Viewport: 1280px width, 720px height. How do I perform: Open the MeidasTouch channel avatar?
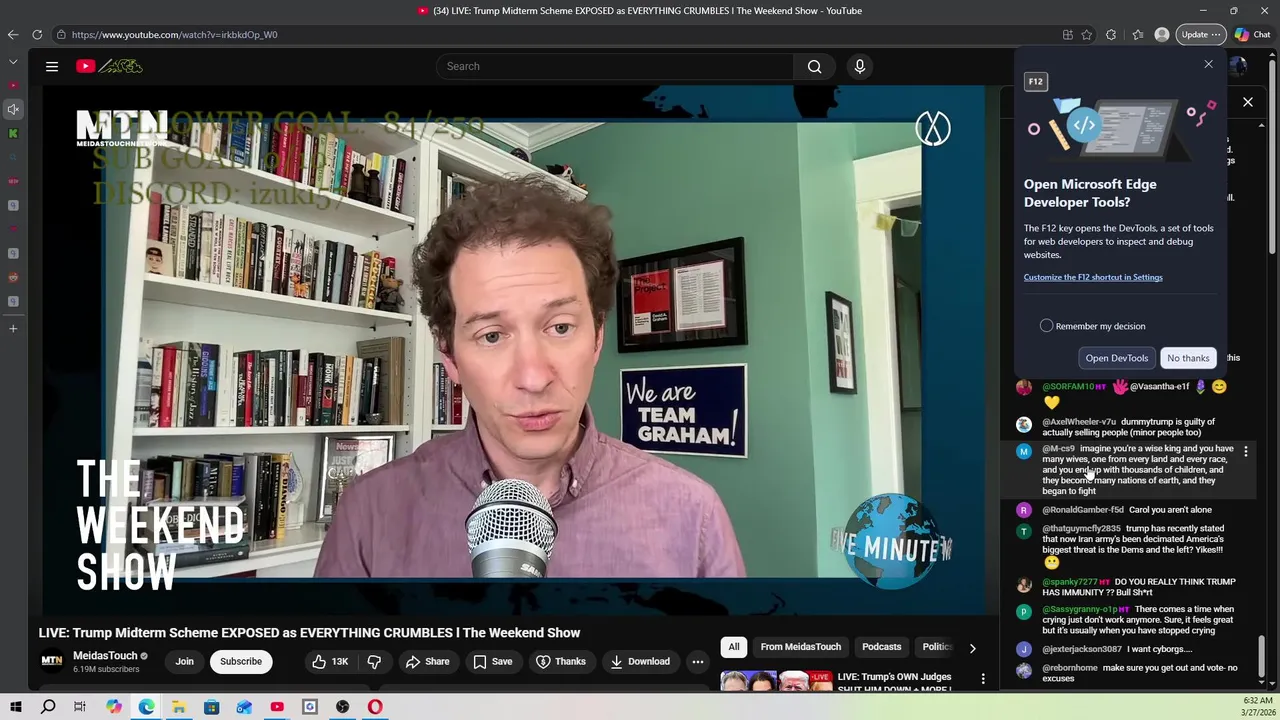51,661
